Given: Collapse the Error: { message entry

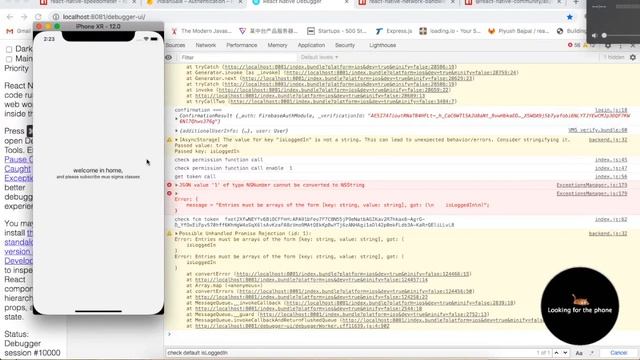Looking at the screenshot, I should [176, 193].
